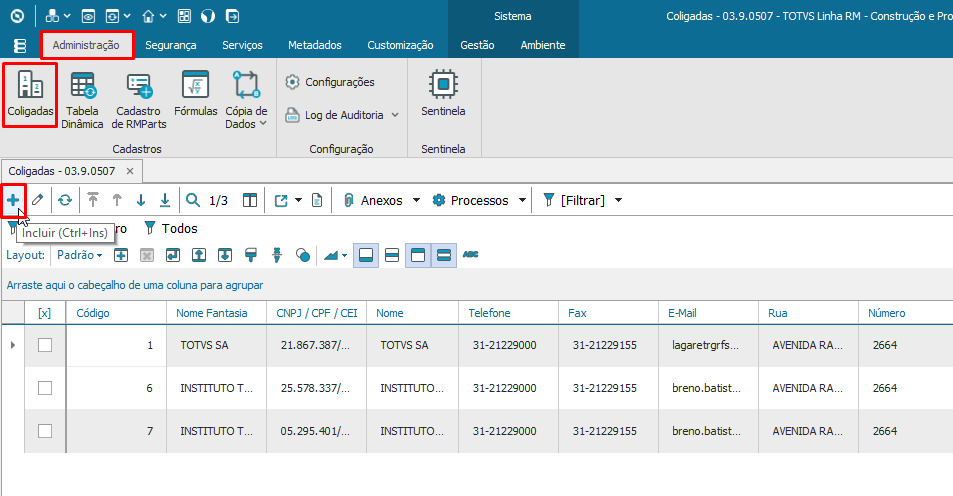The height and width of the screenshot is (496, 953).
Task: Toggle the double band view button
Action: [x=444, y=255]
